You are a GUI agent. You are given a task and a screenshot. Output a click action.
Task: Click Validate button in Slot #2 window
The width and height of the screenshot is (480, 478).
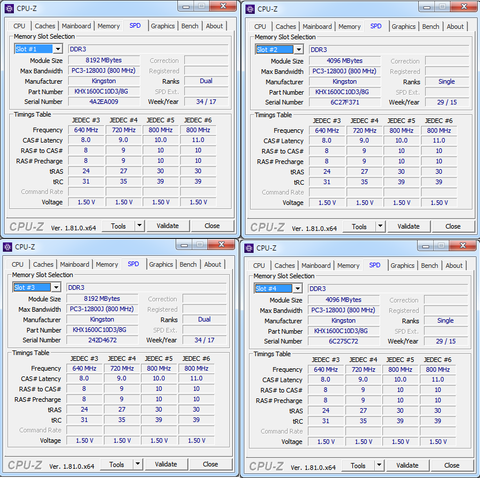(x=408, y=227)
